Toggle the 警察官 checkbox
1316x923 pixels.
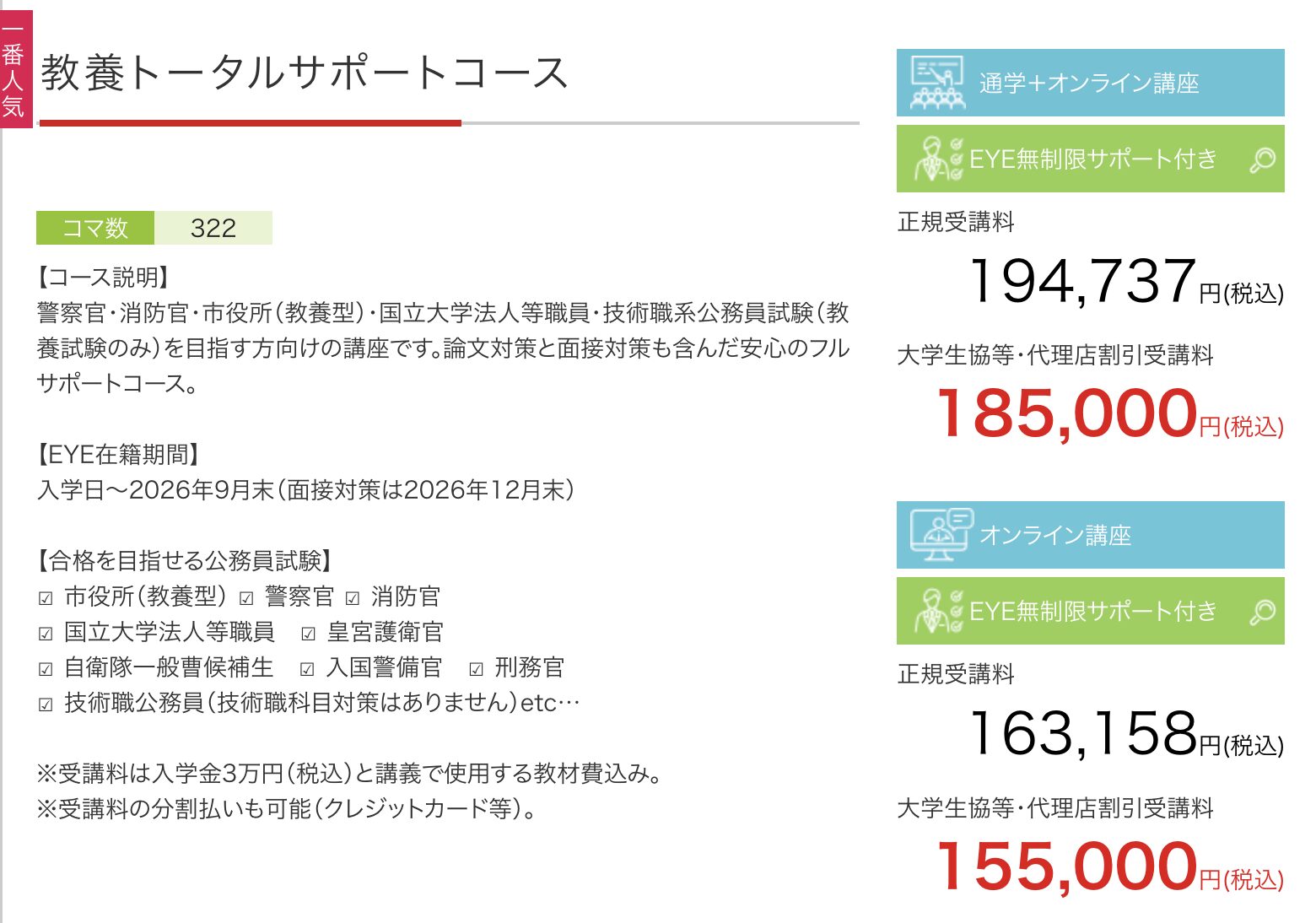(246, 599)
